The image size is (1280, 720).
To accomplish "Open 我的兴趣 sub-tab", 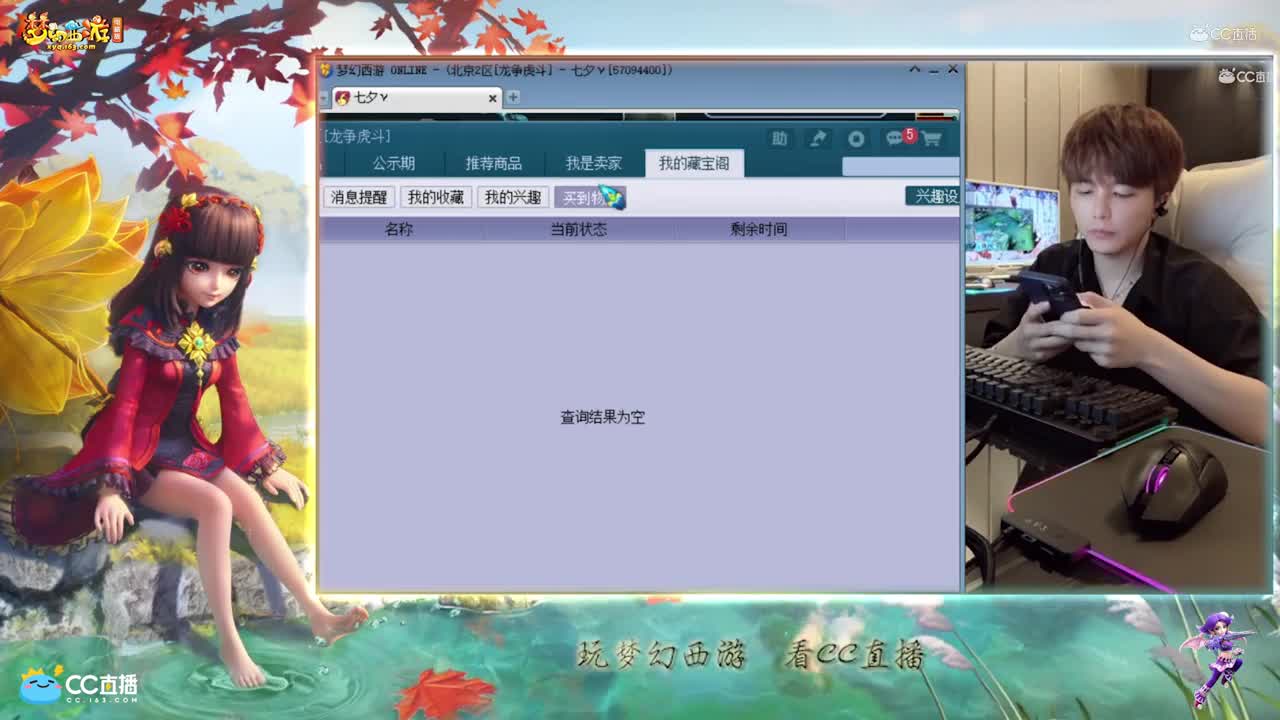I will pyautogui.click(x=513, y=197).
